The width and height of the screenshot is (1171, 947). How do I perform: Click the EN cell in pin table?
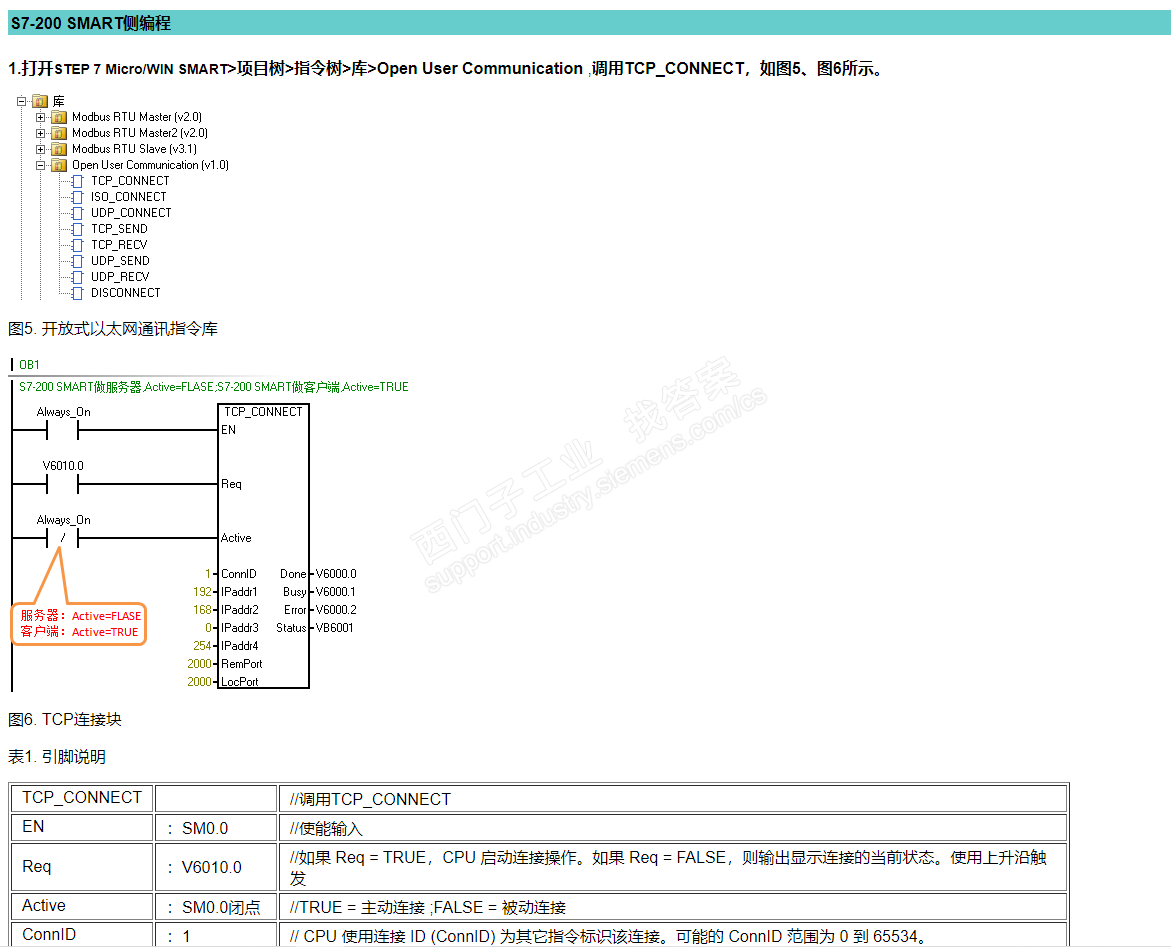point(82,828)
